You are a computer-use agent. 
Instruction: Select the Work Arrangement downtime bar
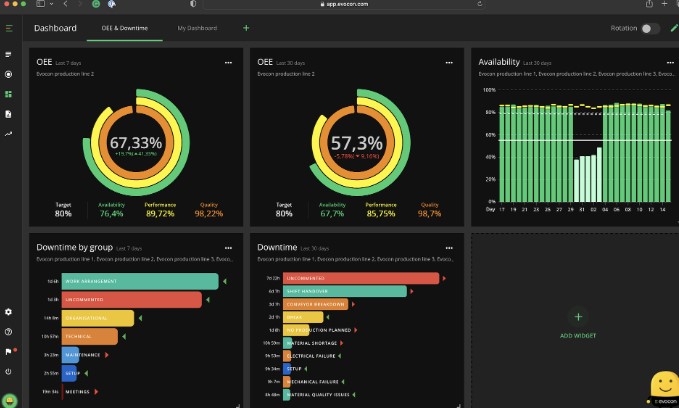(140, 283)
